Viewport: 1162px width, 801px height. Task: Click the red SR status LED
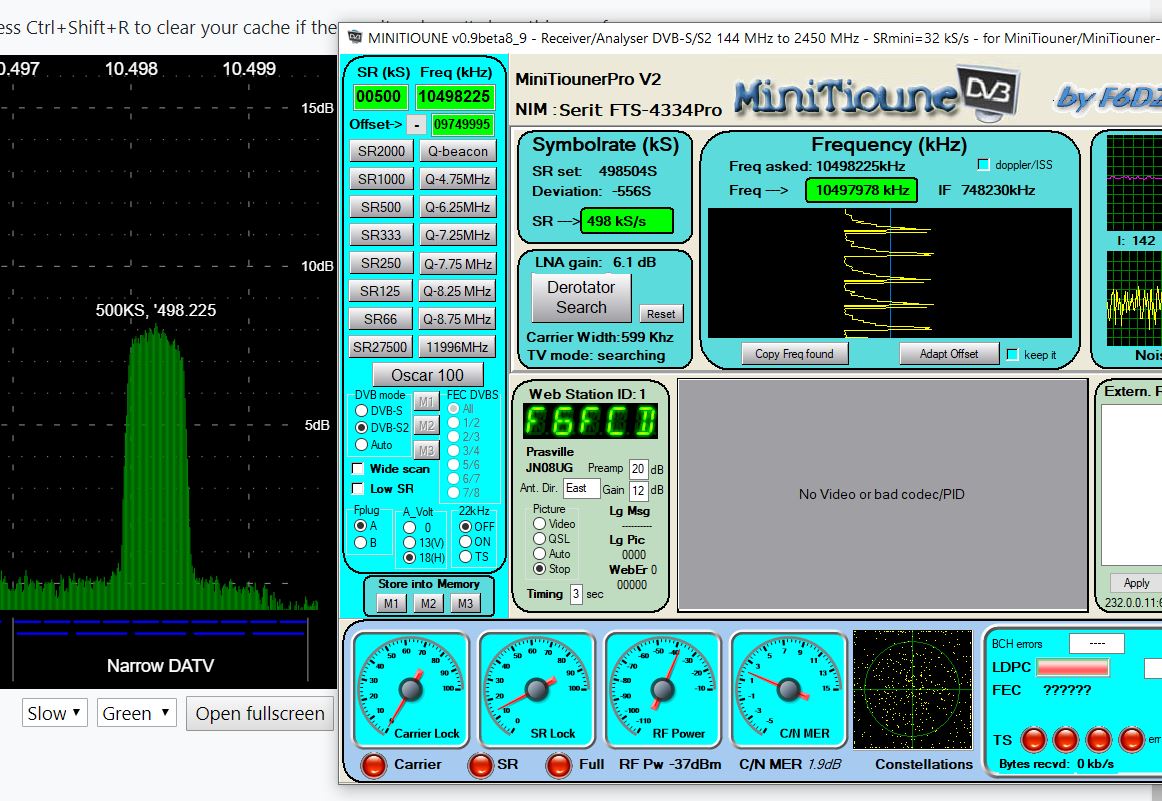(481, 765)
